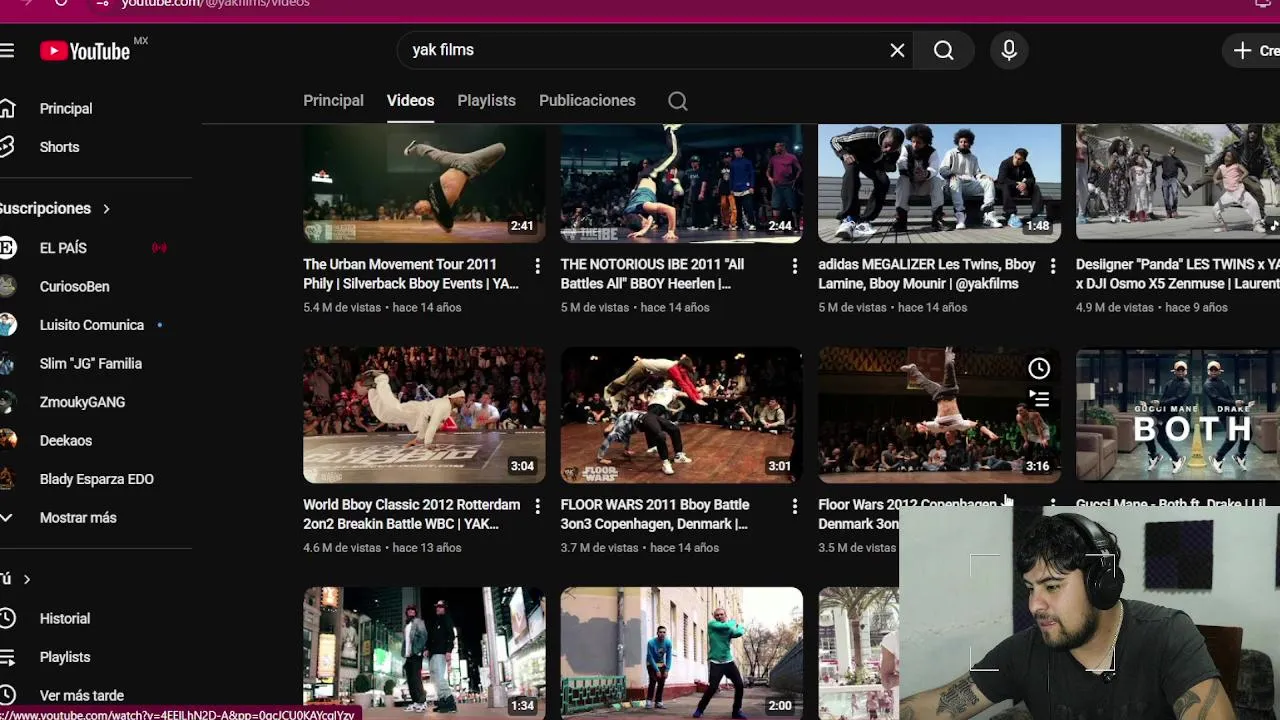1280x720 pixels.
Task: Click the Create plus button
Action: (1252, 50)
